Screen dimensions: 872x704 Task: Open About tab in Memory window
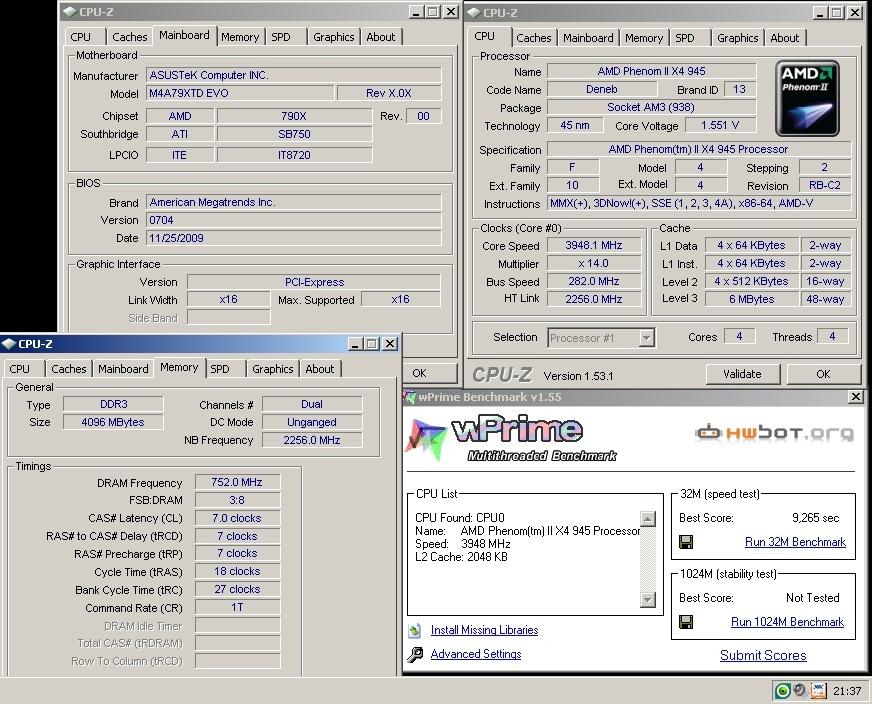coord(320,369)
